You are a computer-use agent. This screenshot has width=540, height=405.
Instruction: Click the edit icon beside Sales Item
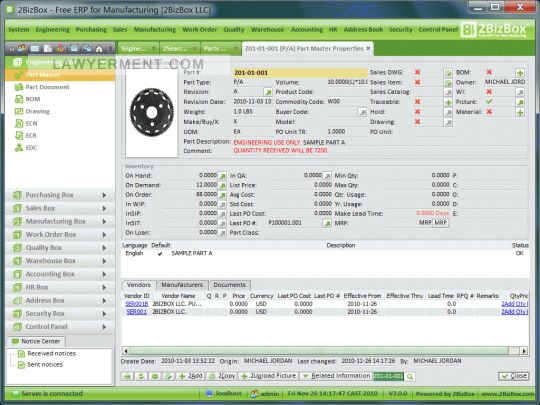click(448, 83)
